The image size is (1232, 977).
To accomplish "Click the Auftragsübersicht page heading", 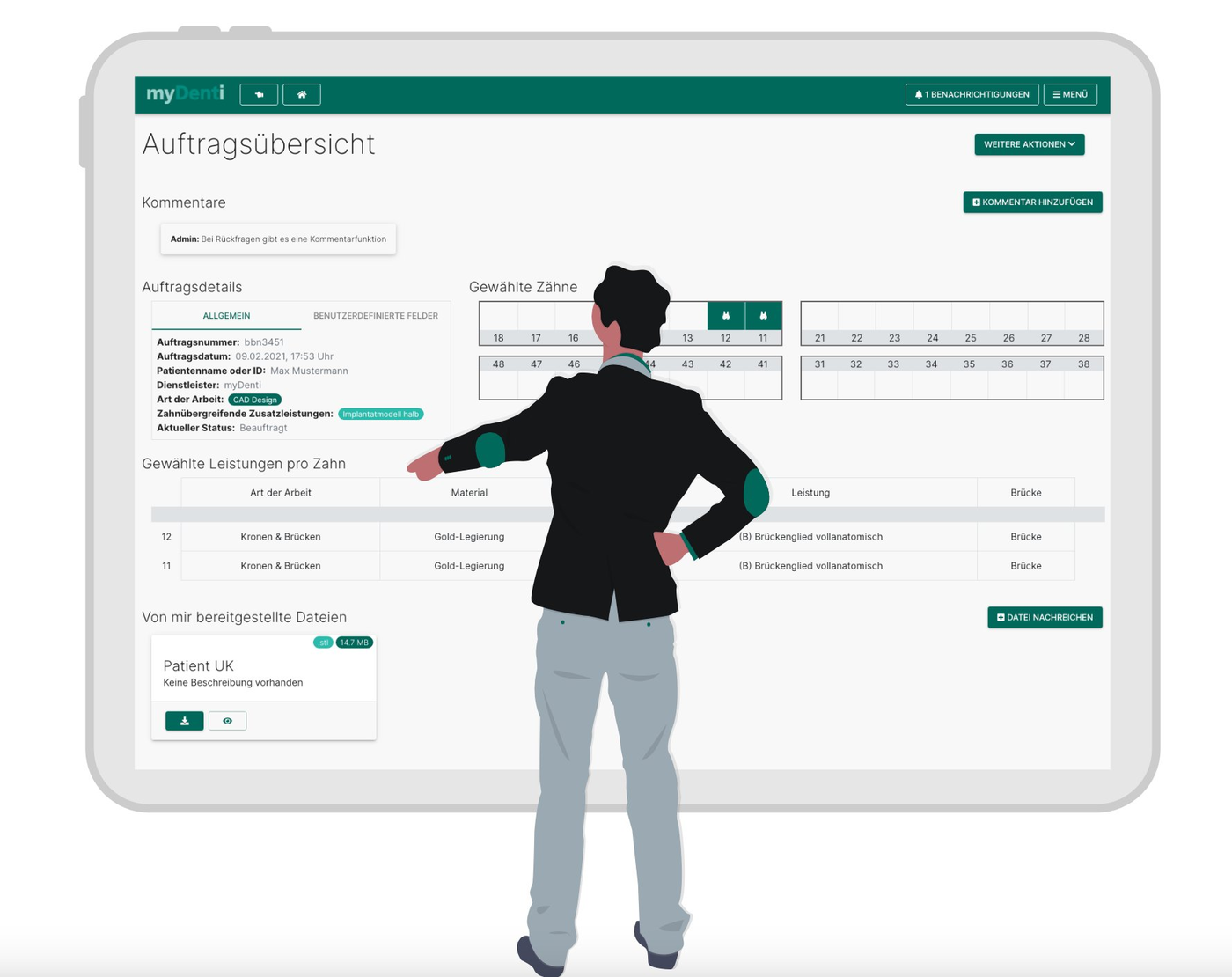I will click(259, 144).
